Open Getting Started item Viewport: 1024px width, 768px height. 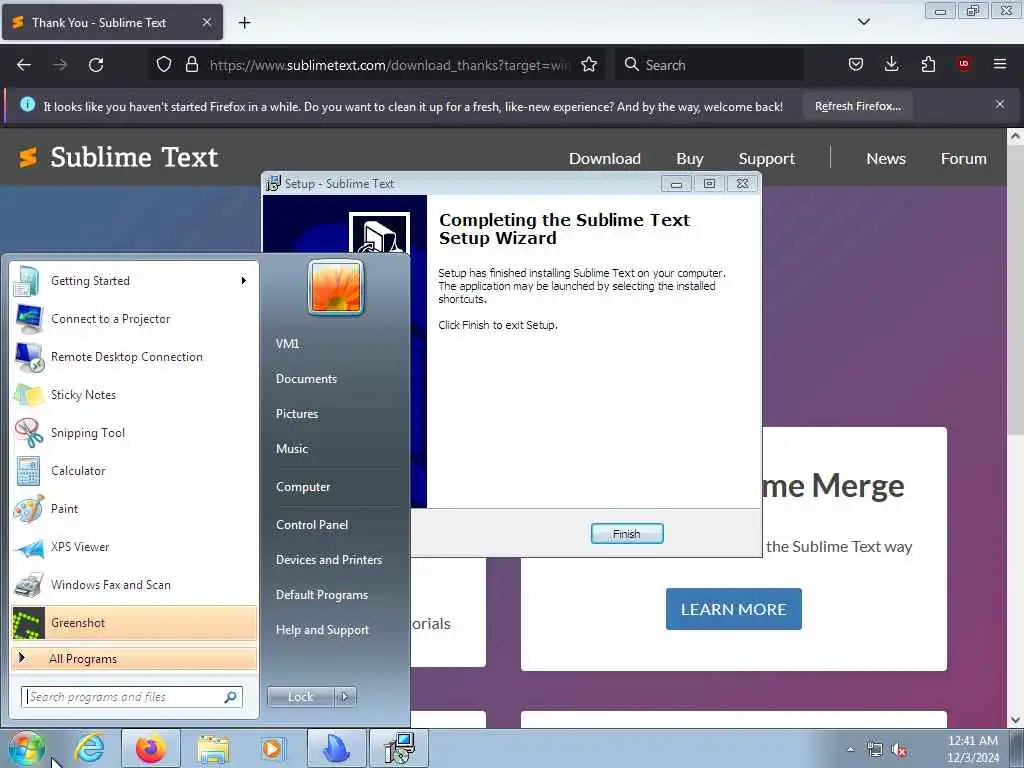[134, 281]
